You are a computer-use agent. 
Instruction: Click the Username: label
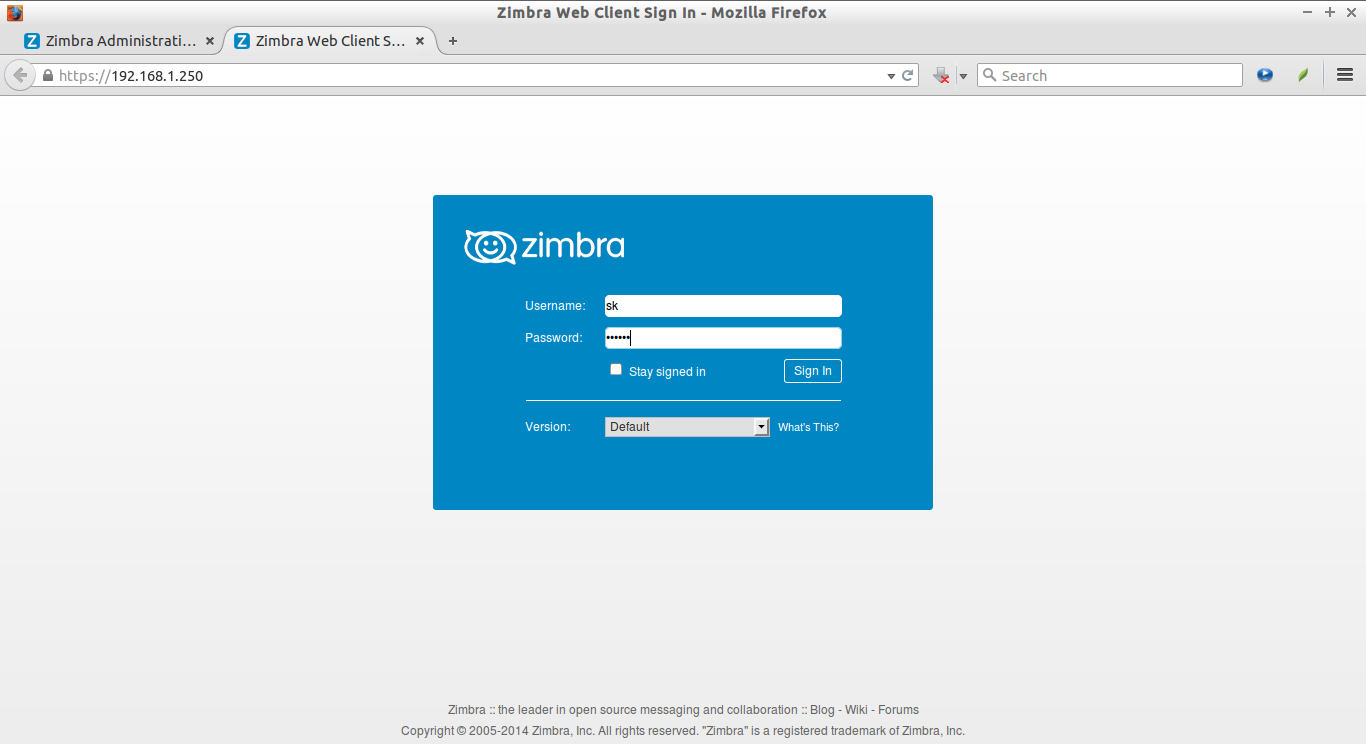[x=555, y=306]
